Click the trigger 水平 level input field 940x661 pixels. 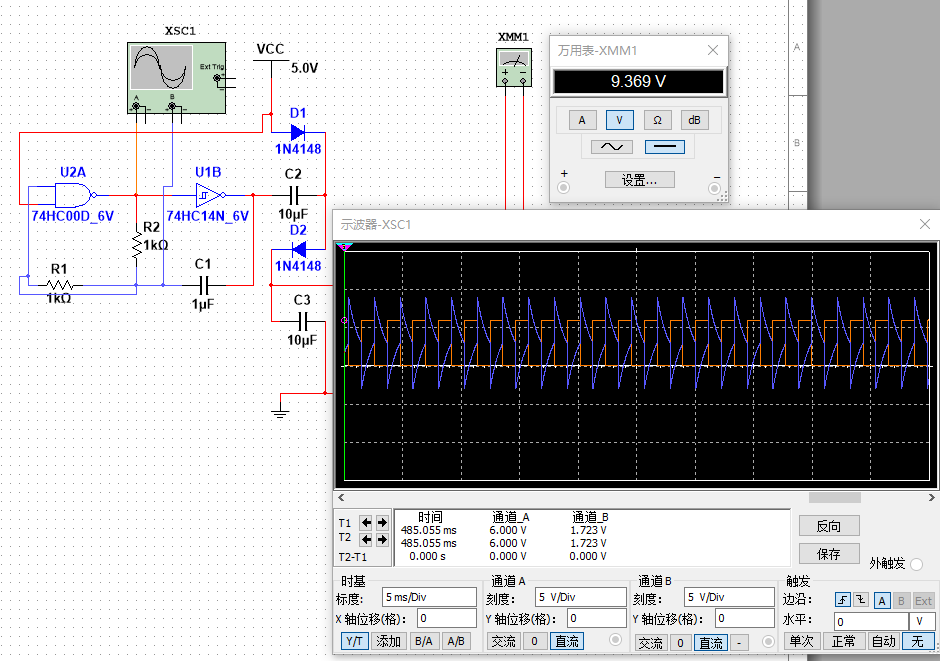coord(871,621)
